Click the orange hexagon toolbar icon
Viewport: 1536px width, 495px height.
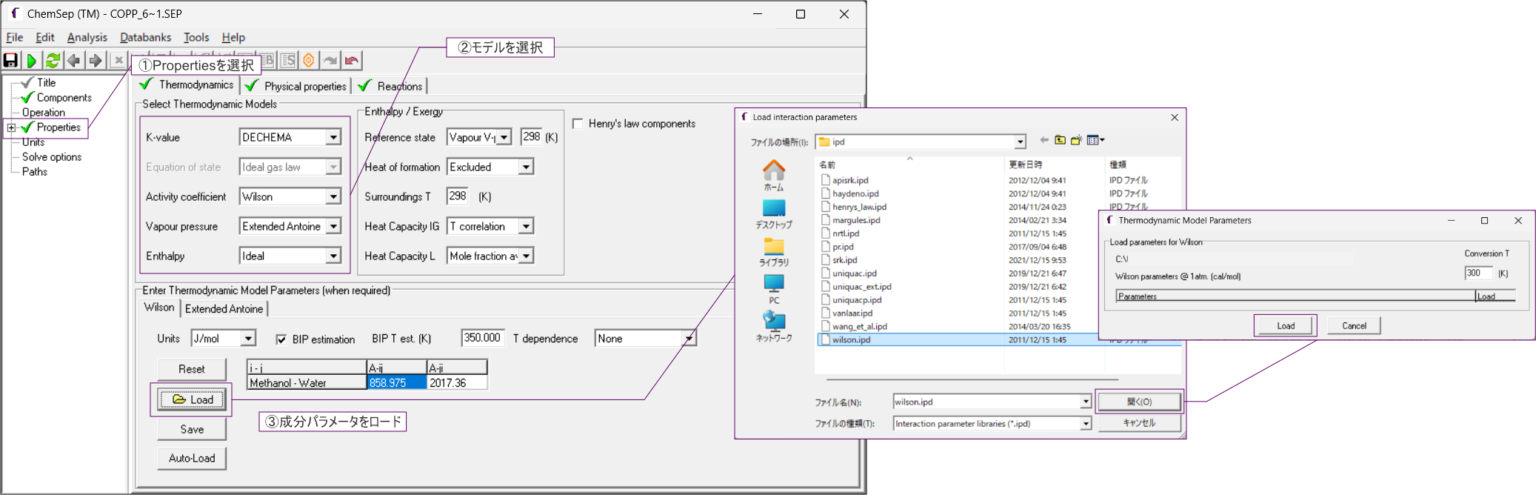pyautogui.click(x=309, y=60)
